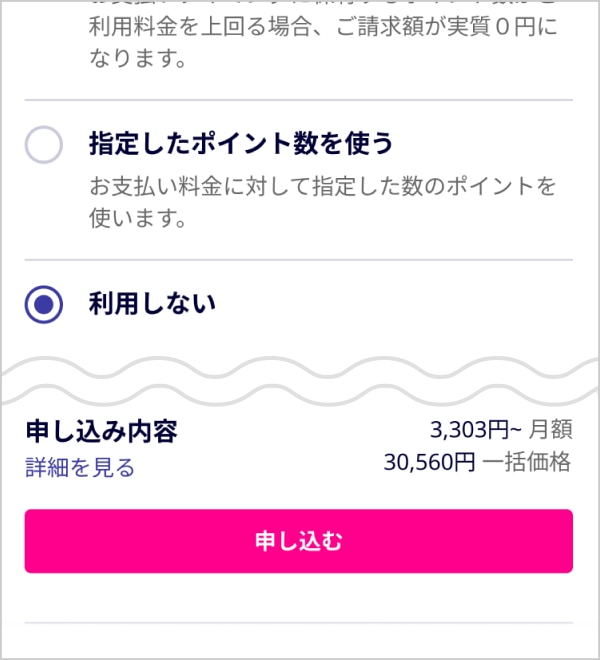Click the divider line above 指定したポイント数を使う
Viewport: 600px width, 660px height.
pyautogui.click(x=298, y=100)
